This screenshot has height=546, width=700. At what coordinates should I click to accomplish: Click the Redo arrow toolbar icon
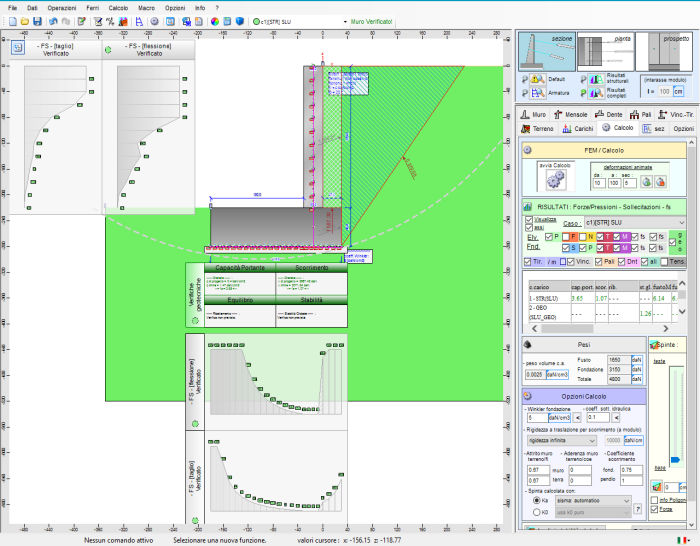pos(66,21)
